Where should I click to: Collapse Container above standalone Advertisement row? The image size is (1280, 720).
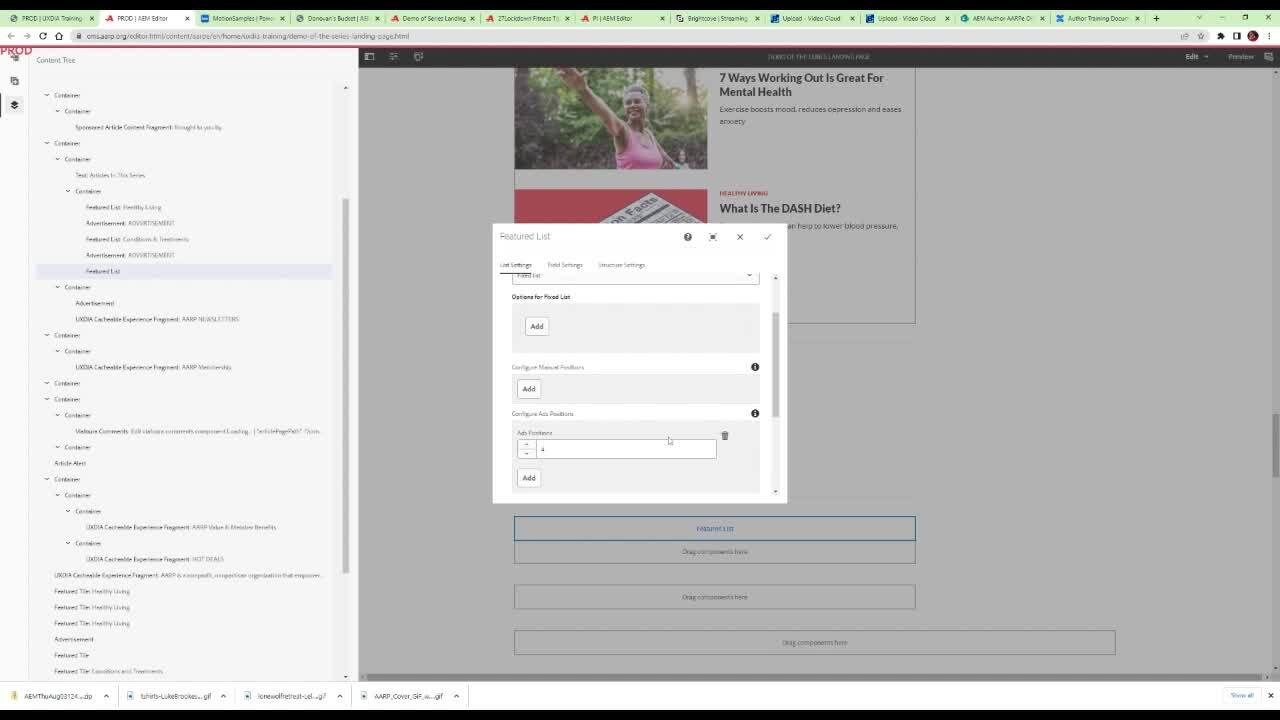coord(58,287)
